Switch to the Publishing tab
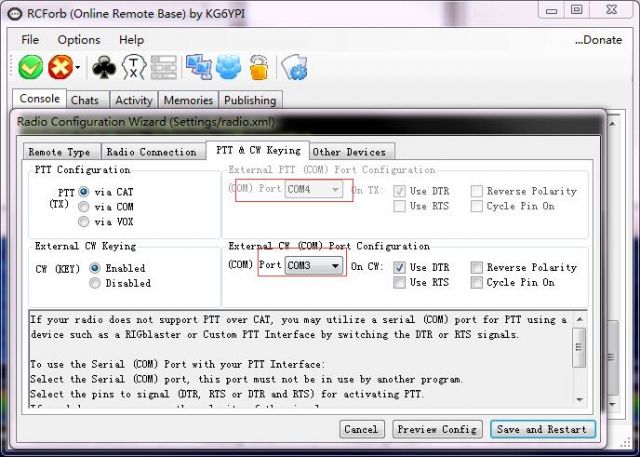This screenshot has height=457, width=640. click(x=250, y=100)
